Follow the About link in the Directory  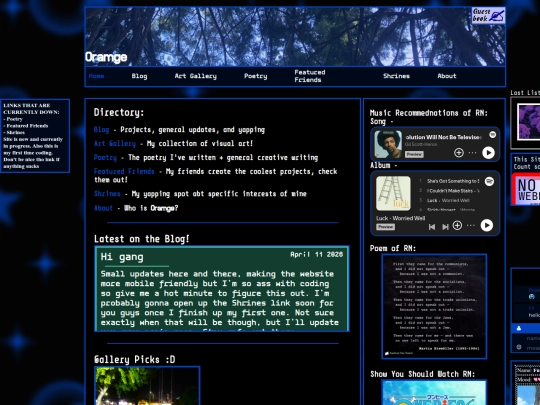point(103,208)
